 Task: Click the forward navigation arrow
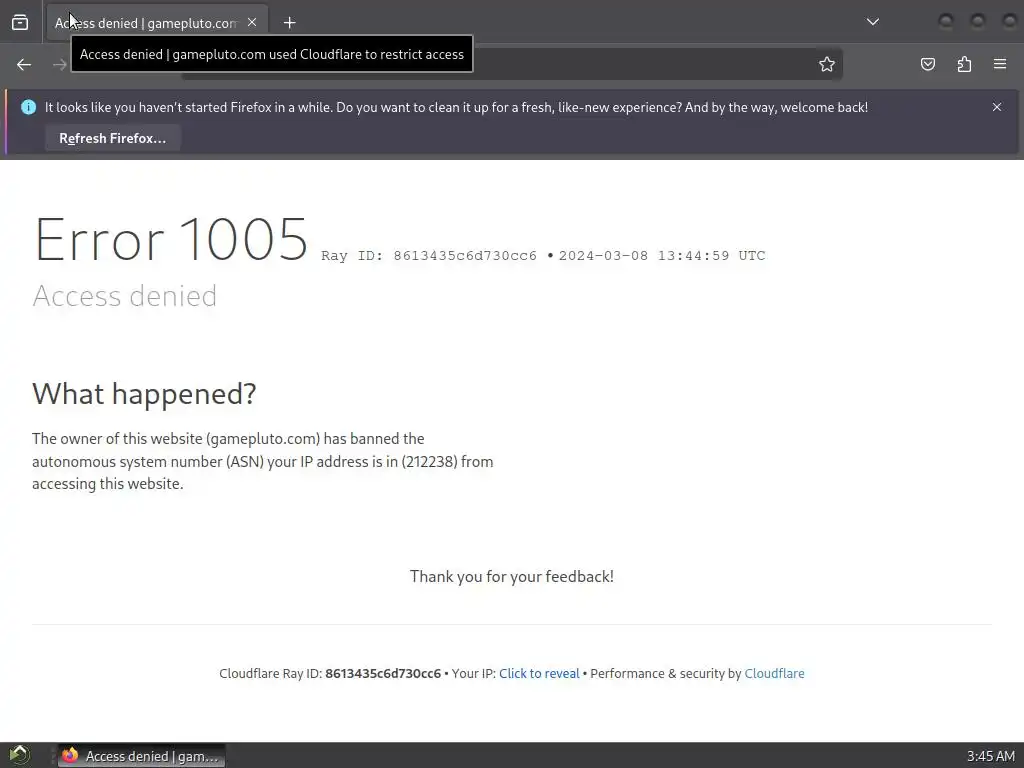pyautogui.click(x=59, y=64)
